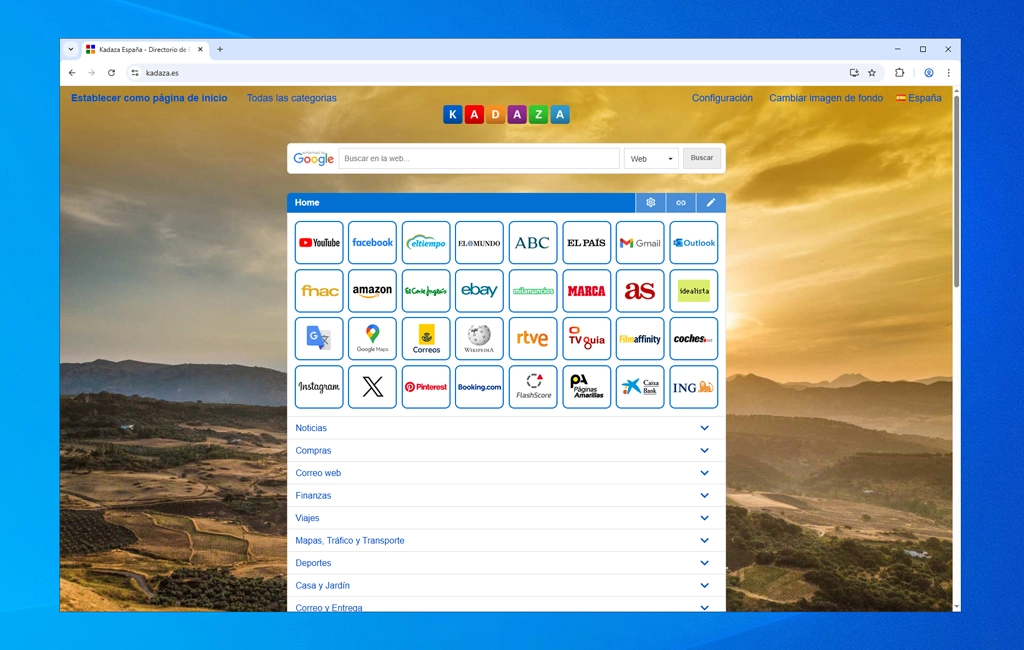Open the X (Twitter) tile
Image resolution: width=1024 pixels, height=650 pixels.
click(372, 387)
